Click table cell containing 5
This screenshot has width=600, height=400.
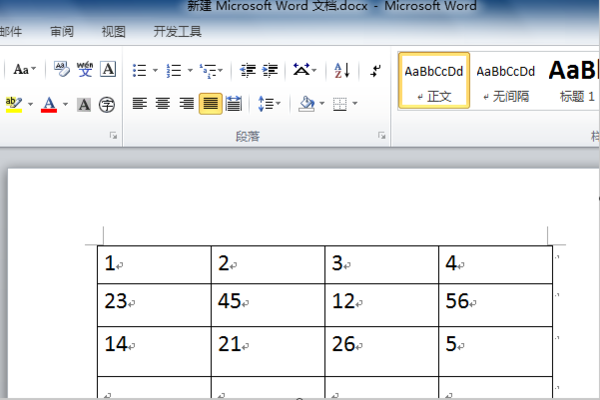496,351
